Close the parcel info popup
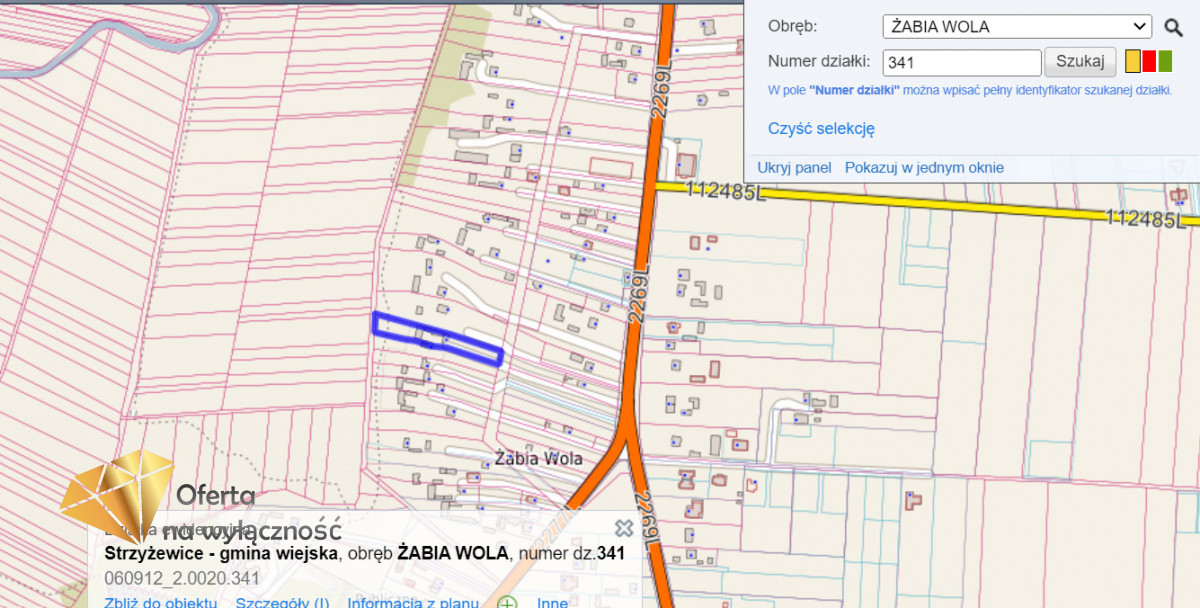Viewport: 1200px width, 608px height. tap(624, 529)
